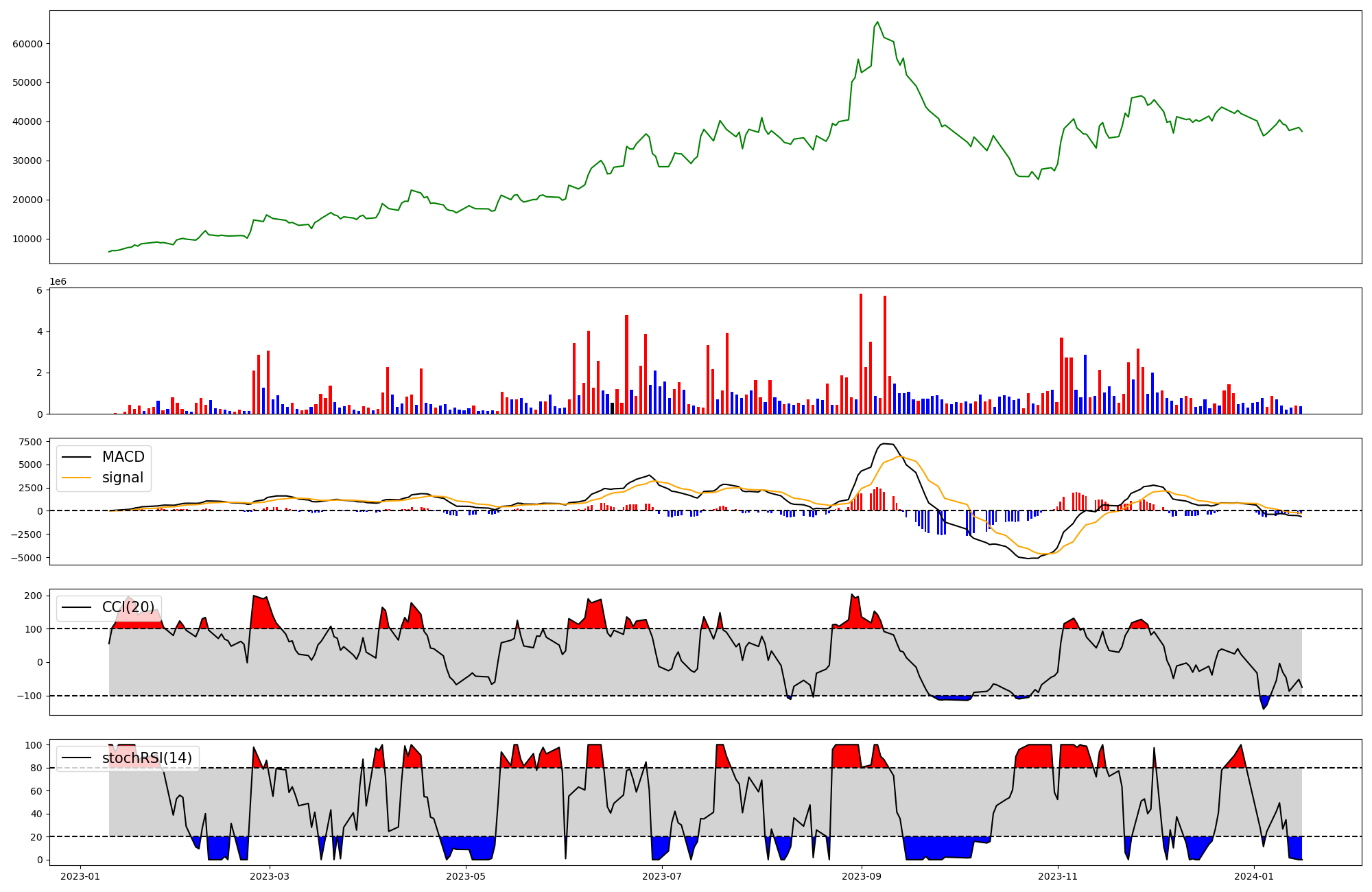
Task: Click the tallest red volume bar
Action: pos(861,353)
